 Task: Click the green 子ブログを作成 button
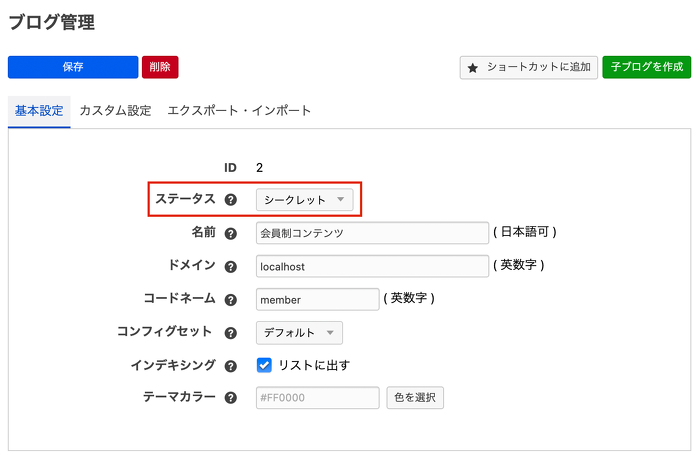[x=646, y=67]
